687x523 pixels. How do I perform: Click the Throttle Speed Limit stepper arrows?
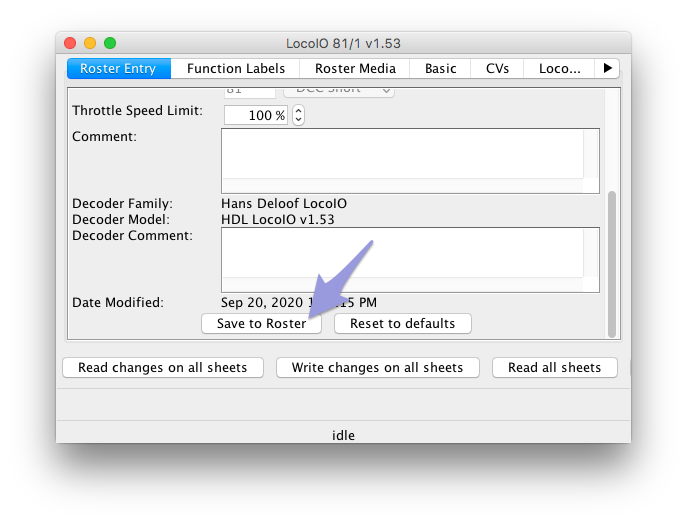(x=298, y=115)
